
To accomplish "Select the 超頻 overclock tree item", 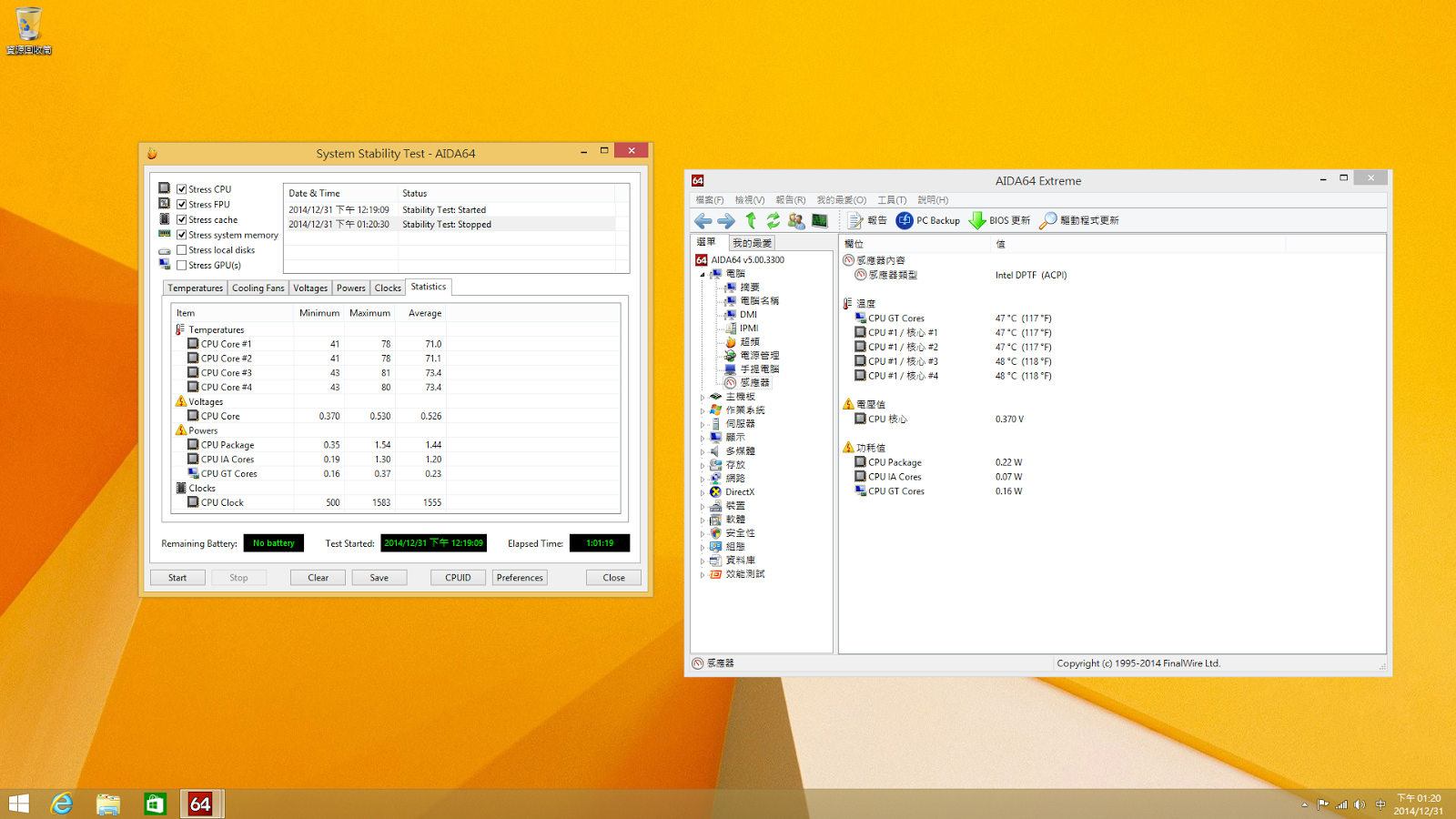I will (x=750, y=342).
